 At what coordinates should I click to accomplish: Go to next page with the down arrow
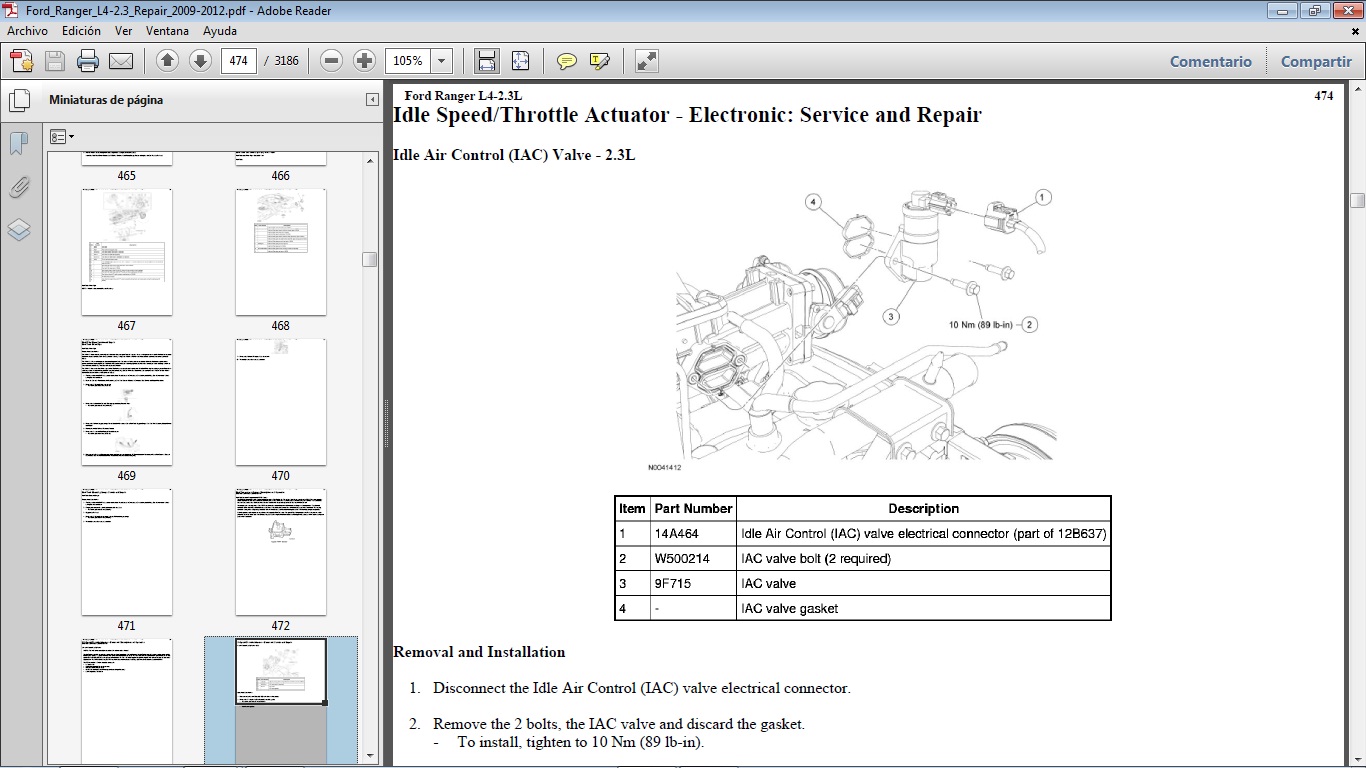(x=200, y=61)
